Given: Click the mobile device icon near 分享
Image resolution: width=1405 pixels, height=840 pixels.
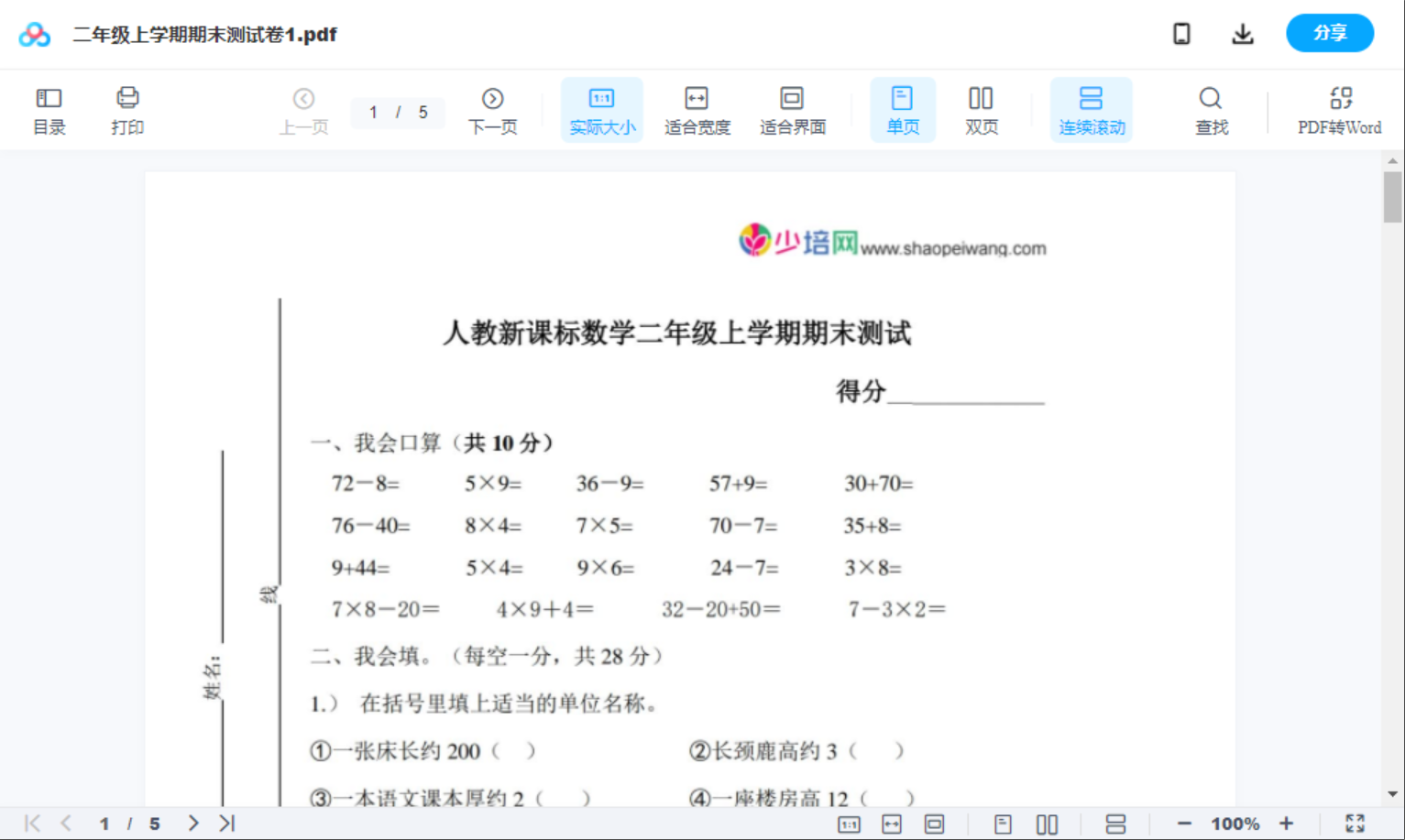Looking at the screenshot, I should (1181, 33).
